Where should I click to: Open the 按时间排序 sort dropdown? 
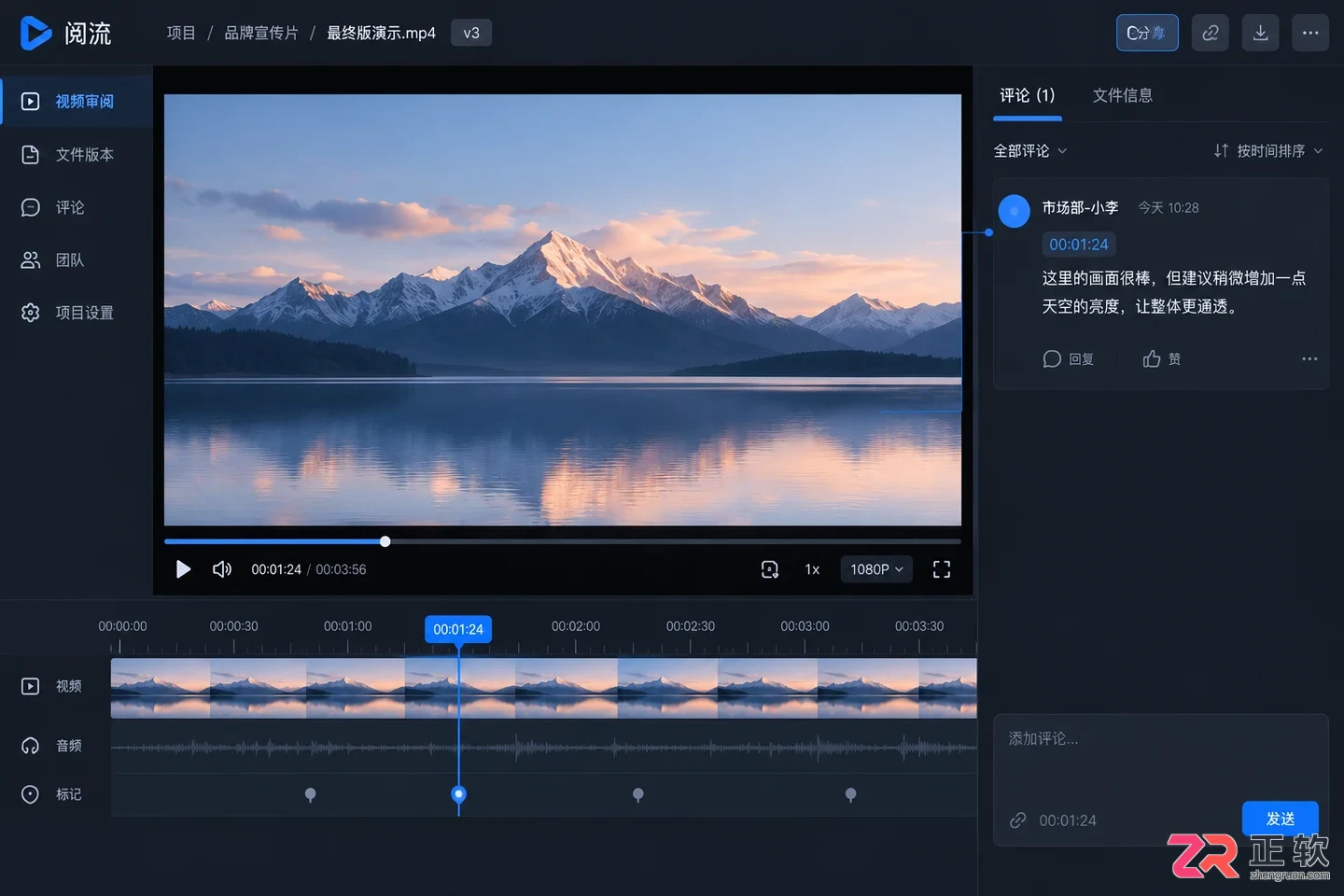[x=1268, y=150]
